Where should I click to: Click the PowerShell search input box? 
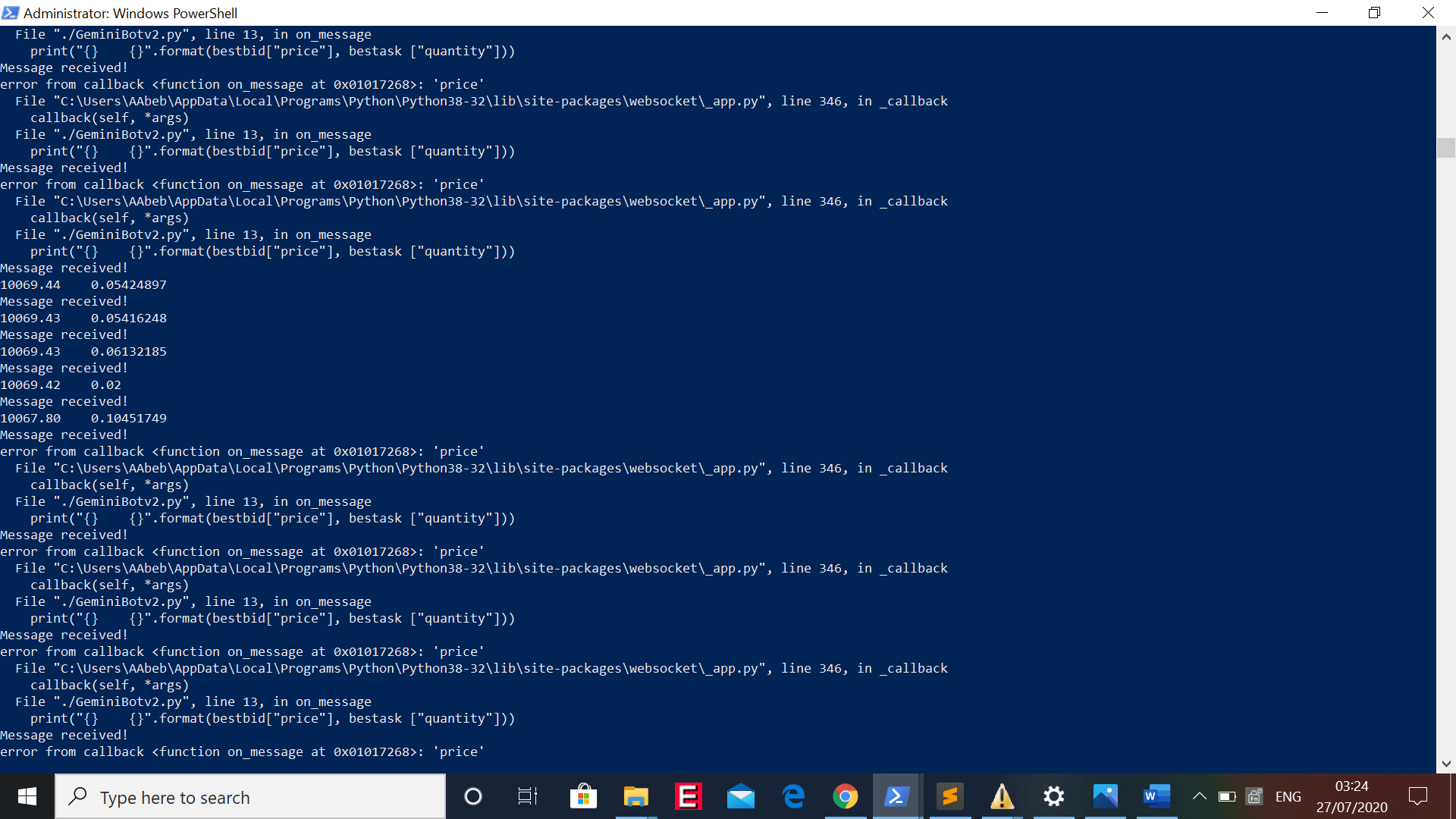coord(250,796)
